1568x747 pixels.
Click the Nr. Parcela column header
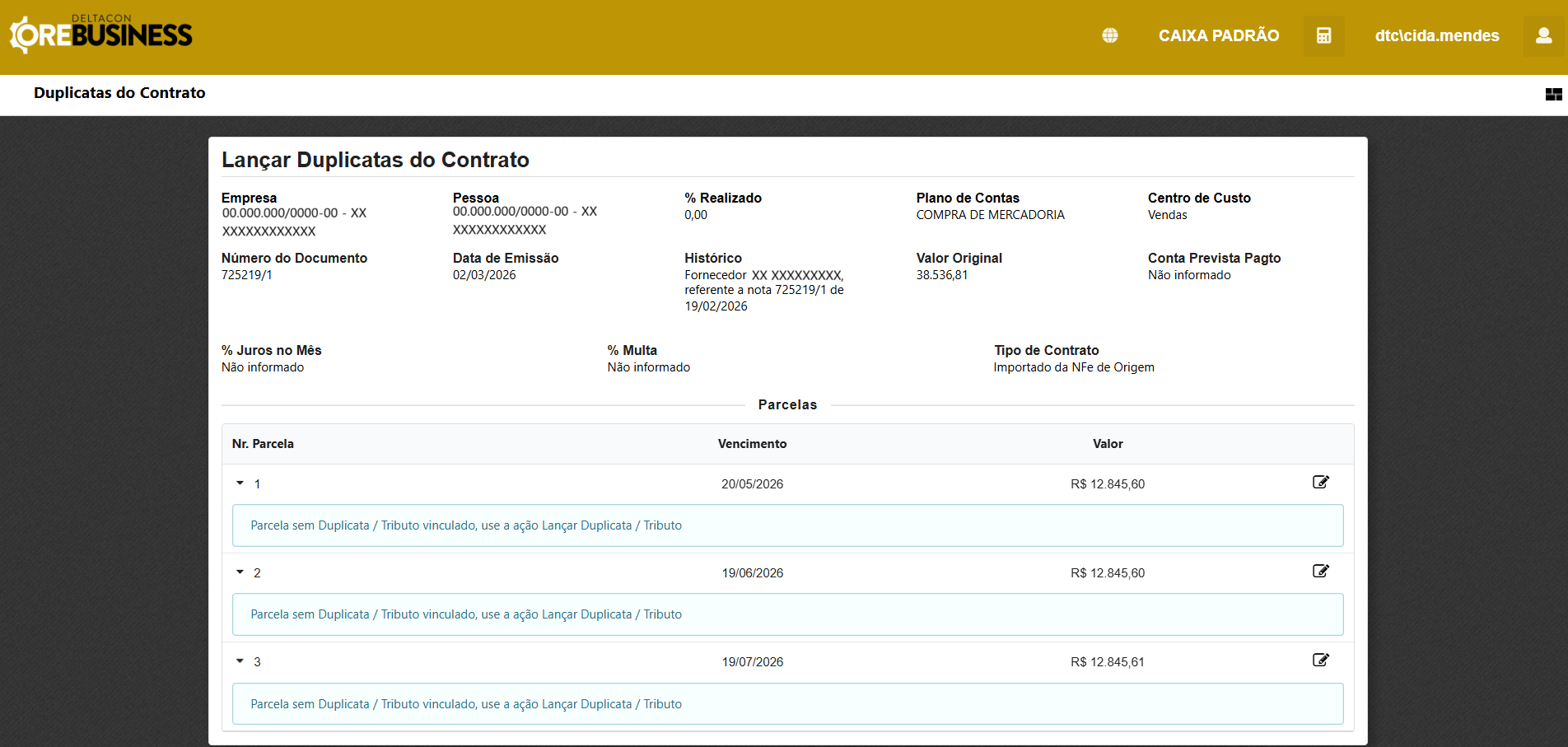click(263, 444)
